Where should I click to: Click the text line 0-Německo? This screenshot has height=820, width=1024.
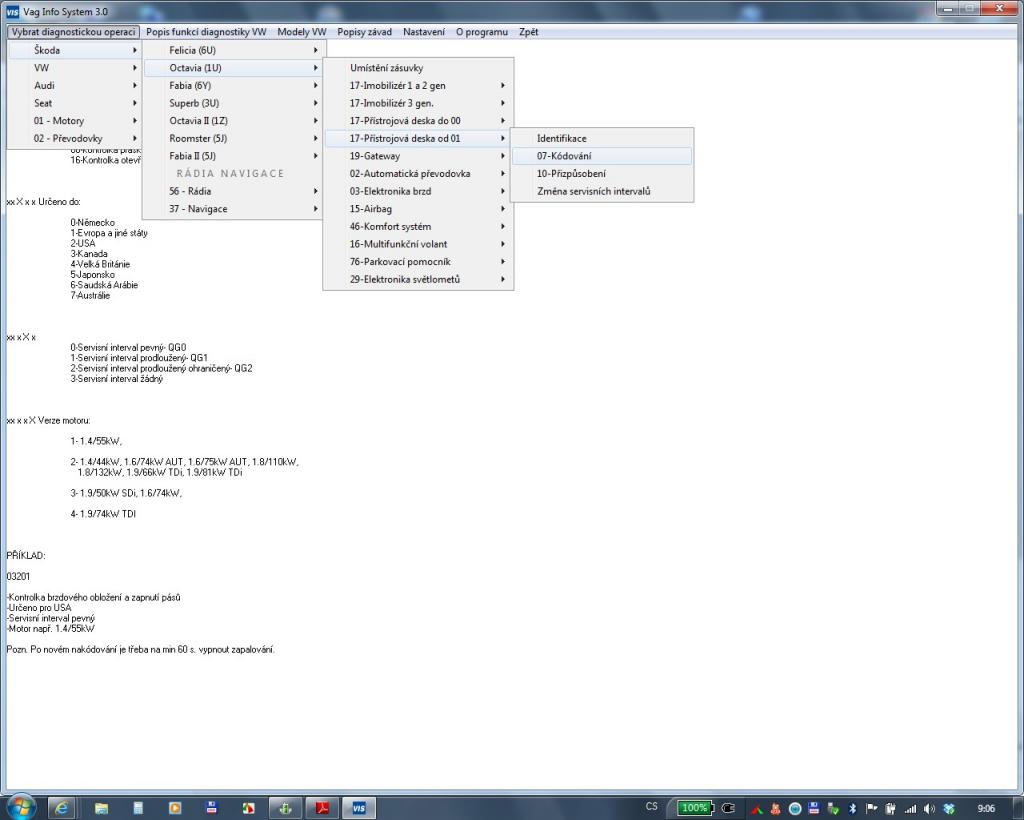tap(93, 223)
